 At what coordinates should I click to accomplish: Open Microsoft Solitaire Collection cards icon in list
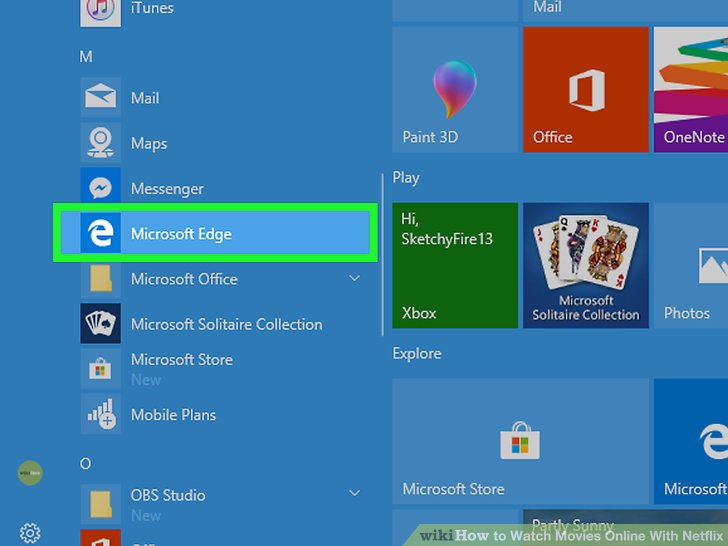pyautogui.click(x=100, y=323)
